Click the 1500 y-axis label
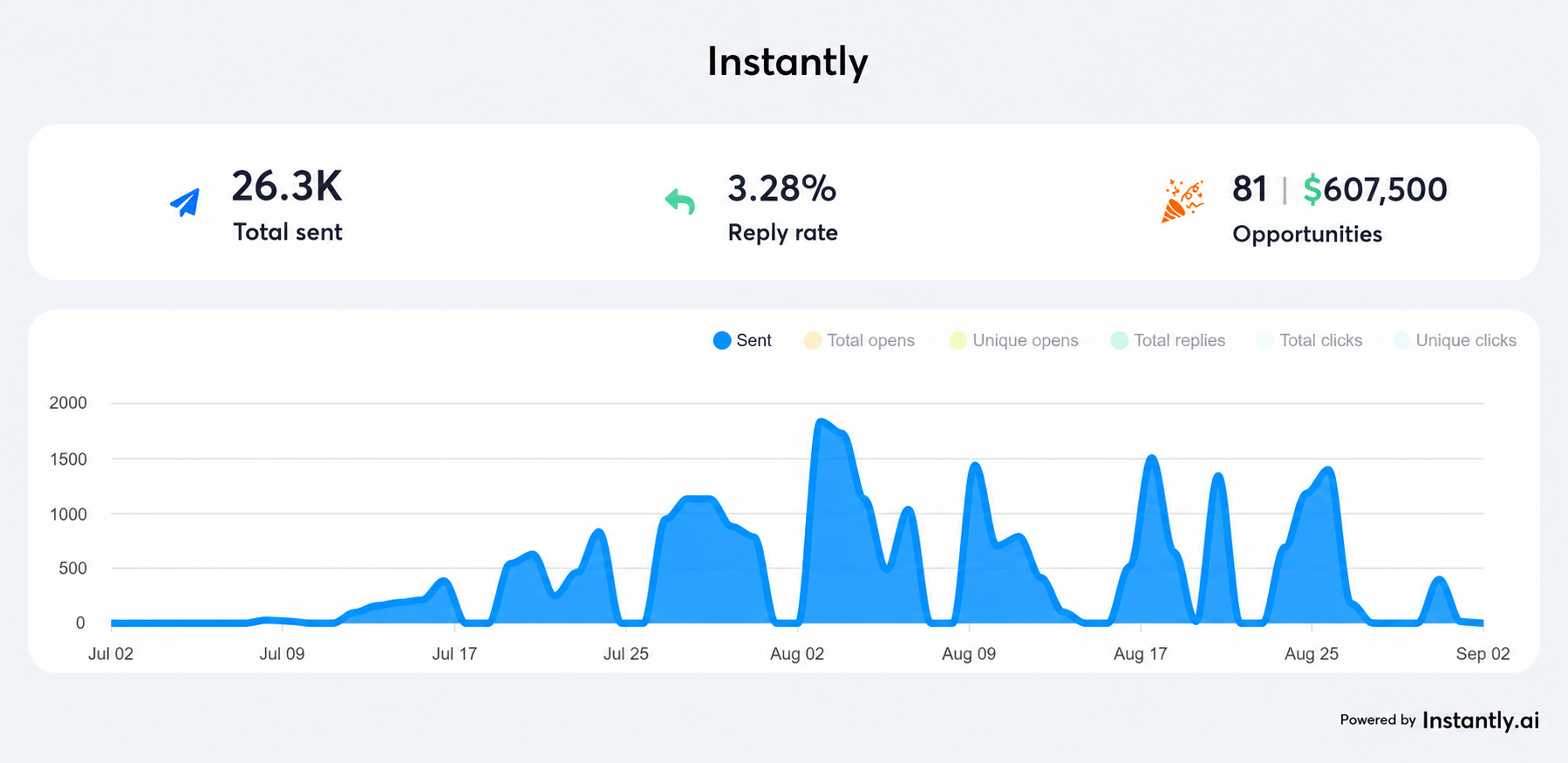The width and height of the screenshot is (1568, 763). (68, 460)
